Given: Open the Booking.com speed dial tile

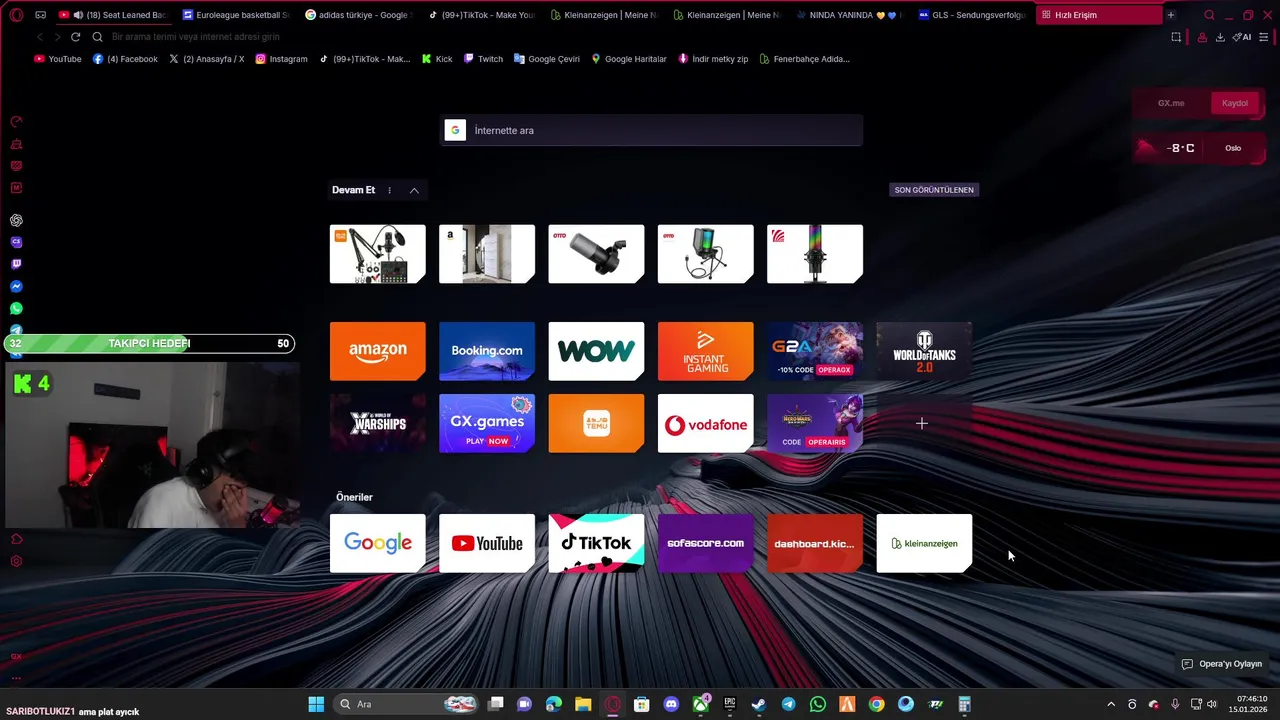Looking at the screenshot, I should pos(487,351).
